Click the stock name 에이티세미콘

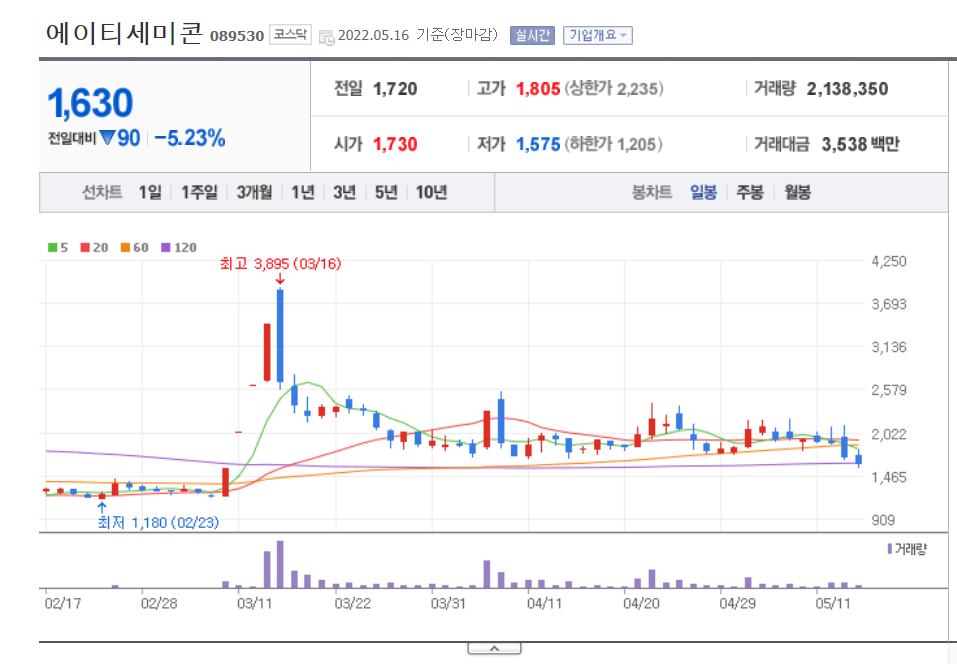pos(124,33)
